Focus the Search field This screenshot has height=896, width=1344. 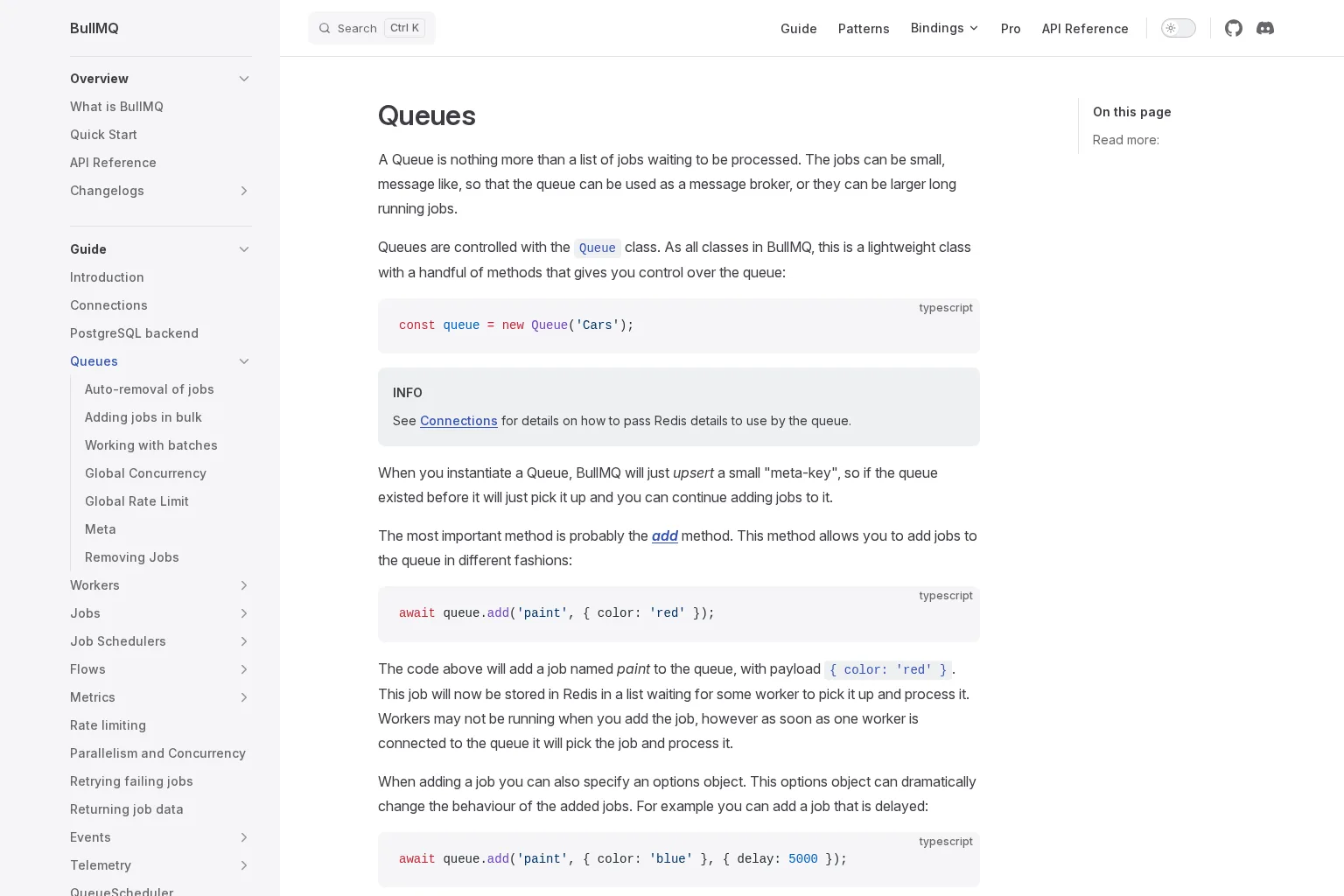click(372, 28)
